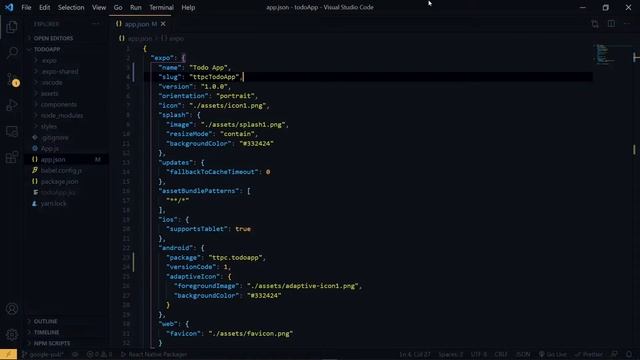Open the Go menu

click(x=118, y=7)
